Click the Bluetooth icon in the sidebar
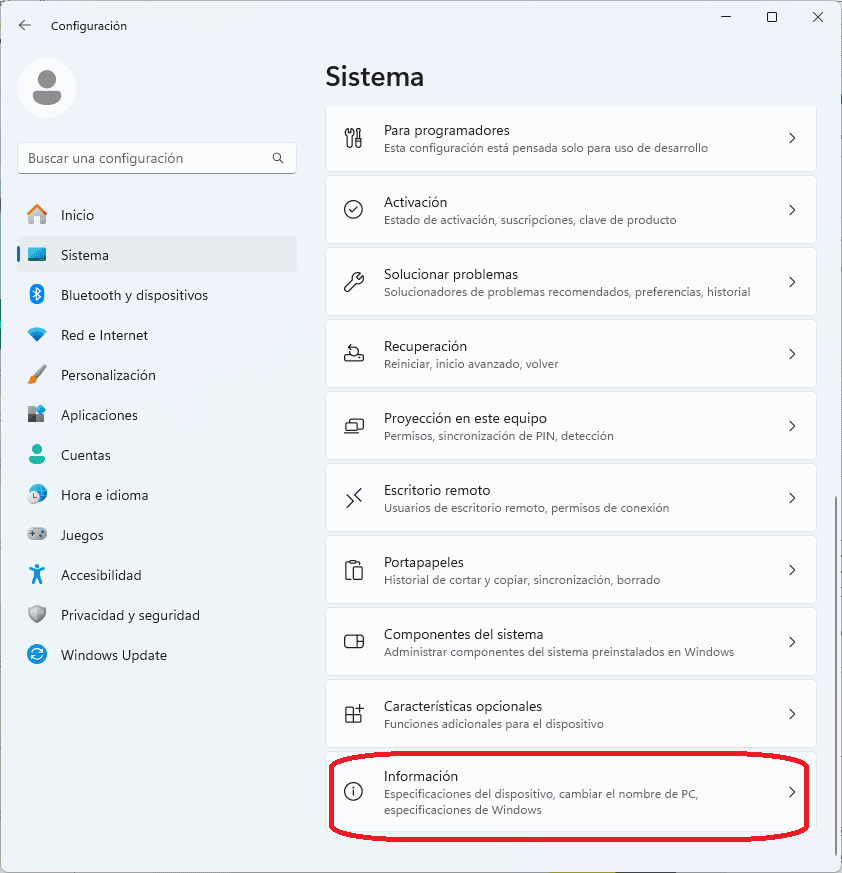The width and height of the screenshot is (842, 873). (37, 294)
